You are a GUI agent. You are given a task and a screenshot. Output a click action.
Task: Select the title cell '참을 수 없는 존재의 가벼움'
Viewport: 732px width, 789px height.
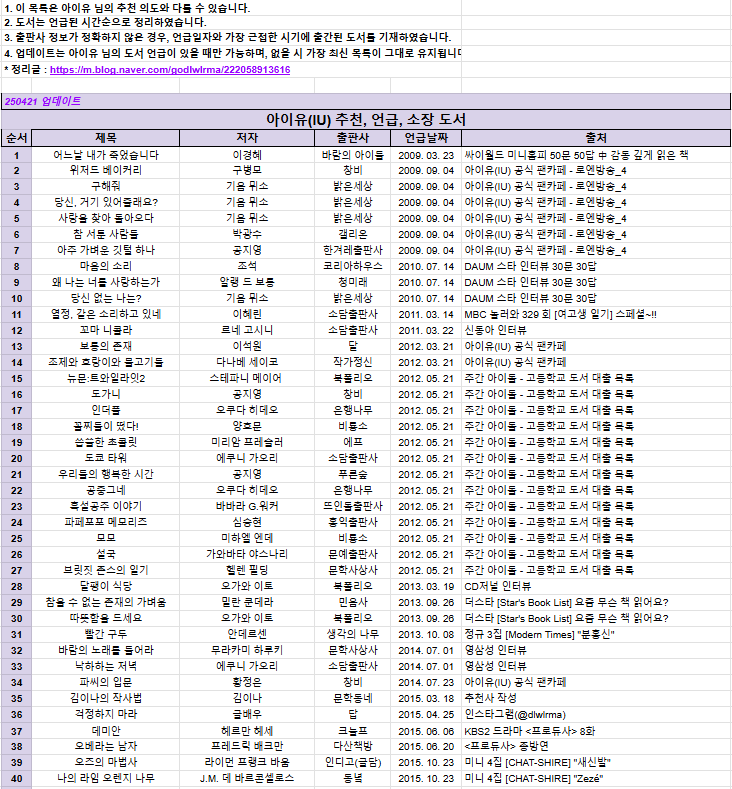[106, 603]
